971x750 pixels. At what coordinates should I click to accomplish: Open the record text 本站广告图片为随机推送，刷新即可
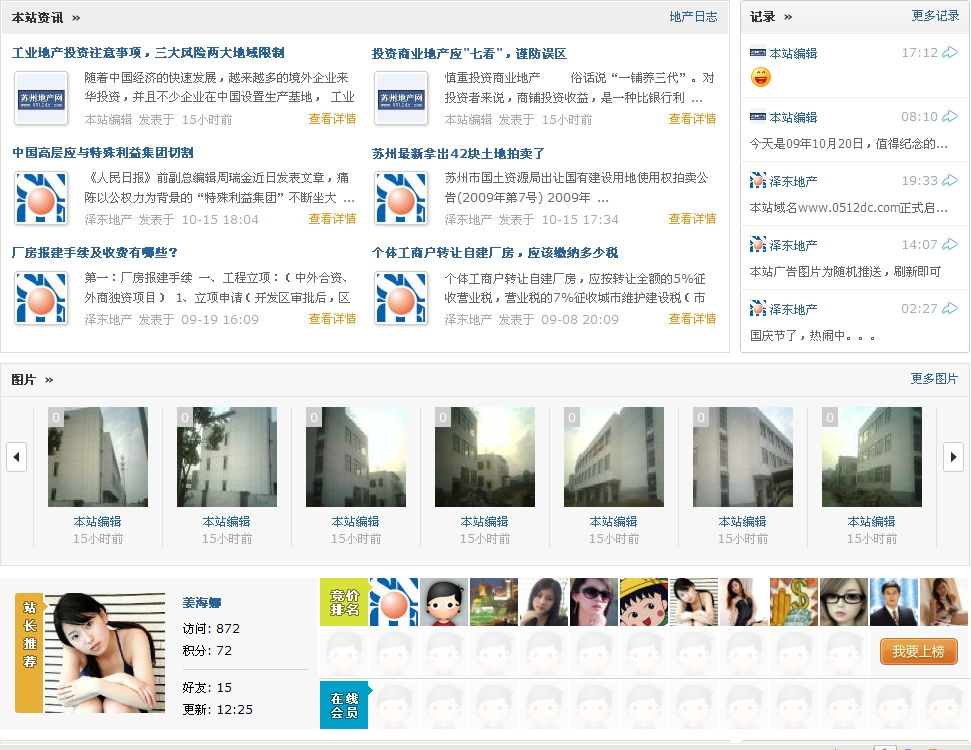pos(845,271)
